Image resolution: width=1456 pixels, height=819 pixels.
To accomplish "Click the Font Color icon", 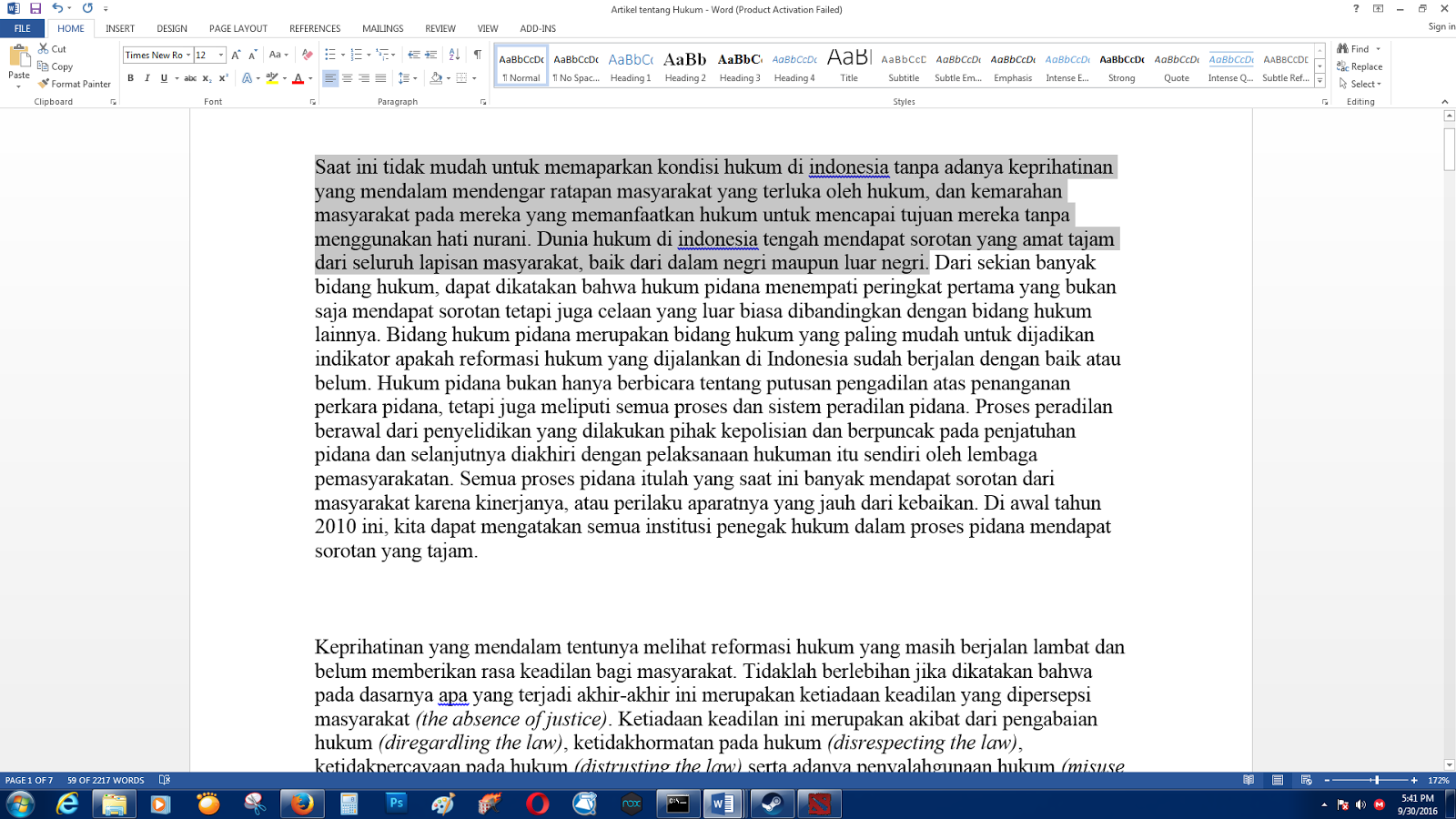I will pyautogui.click(x=298, y=78).
